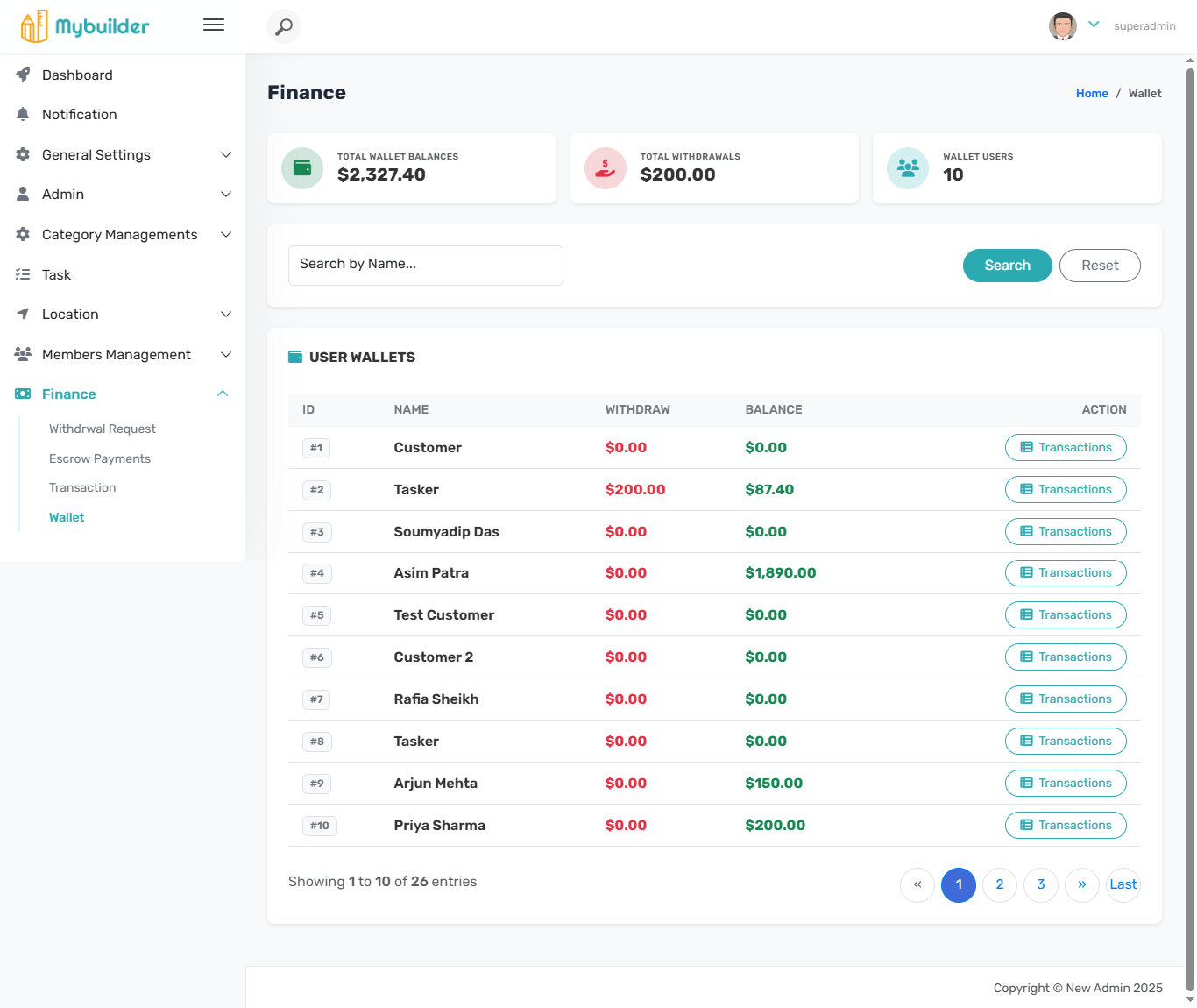Screen dimensions: 1197x1008
Task: Click the total withdrawals hand-dollar icon
Action: click(x=606, y=168)
